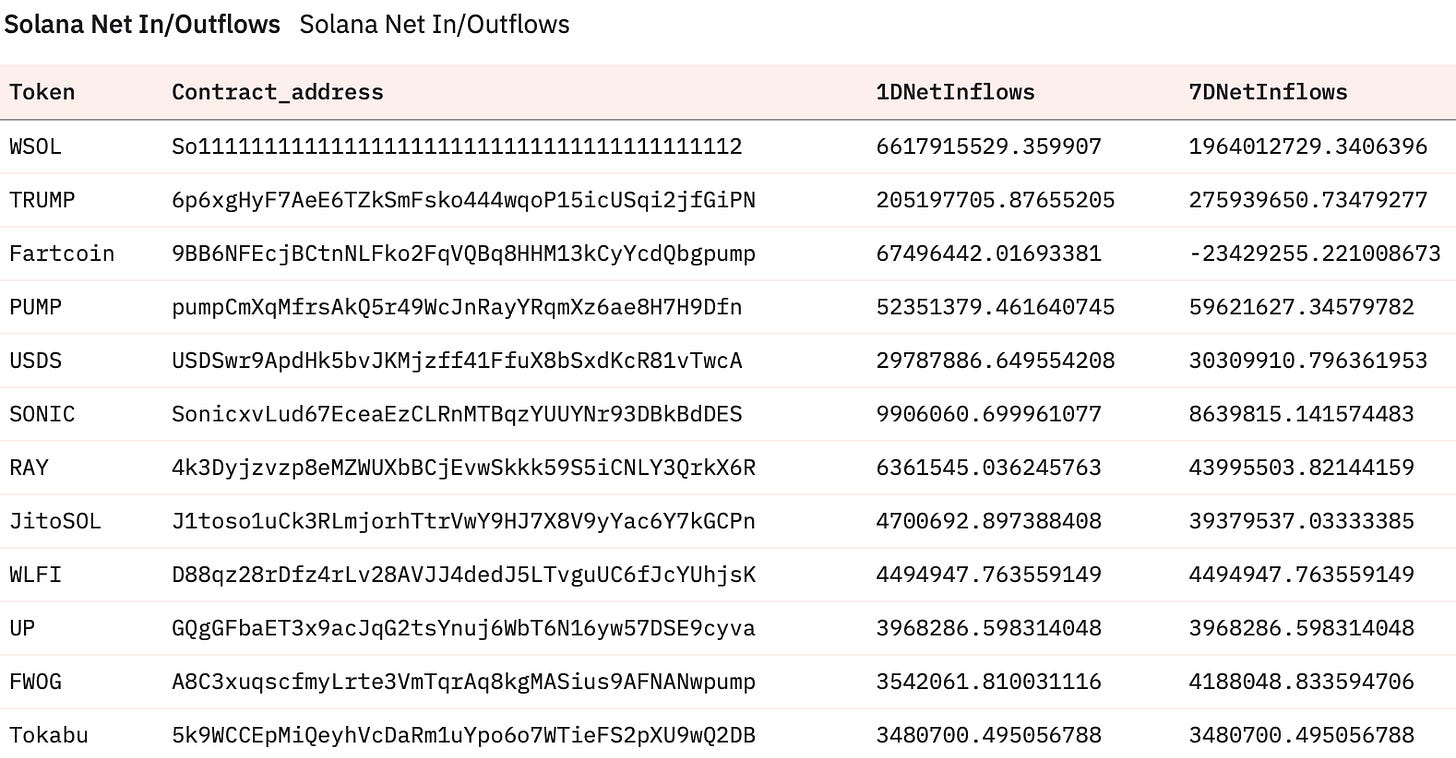Viewport: 1456px width, 758px height.
Task: Click the USDS token cell
Action: [36, 361]
